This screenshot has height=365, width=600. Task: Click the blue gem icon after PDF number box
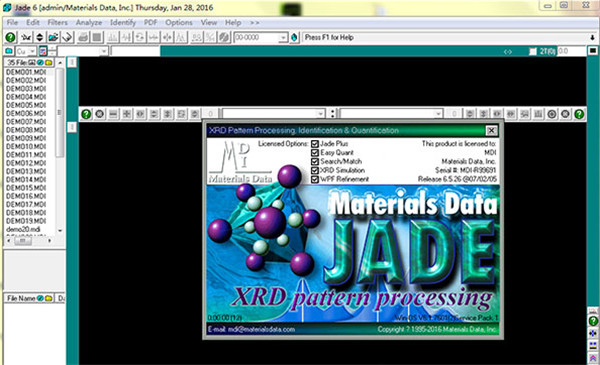click(294, 37)
